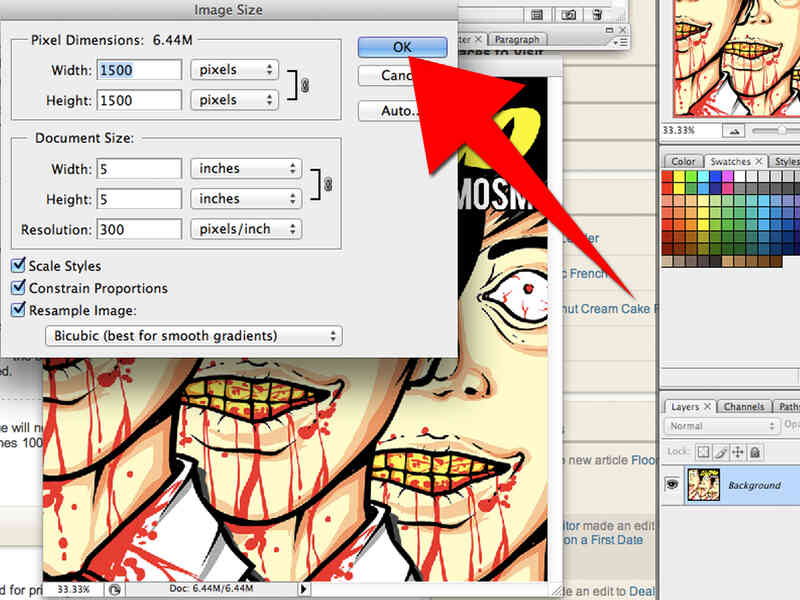
Task: Click the status bar 33.33% zoom field
Action: point(73,589)
